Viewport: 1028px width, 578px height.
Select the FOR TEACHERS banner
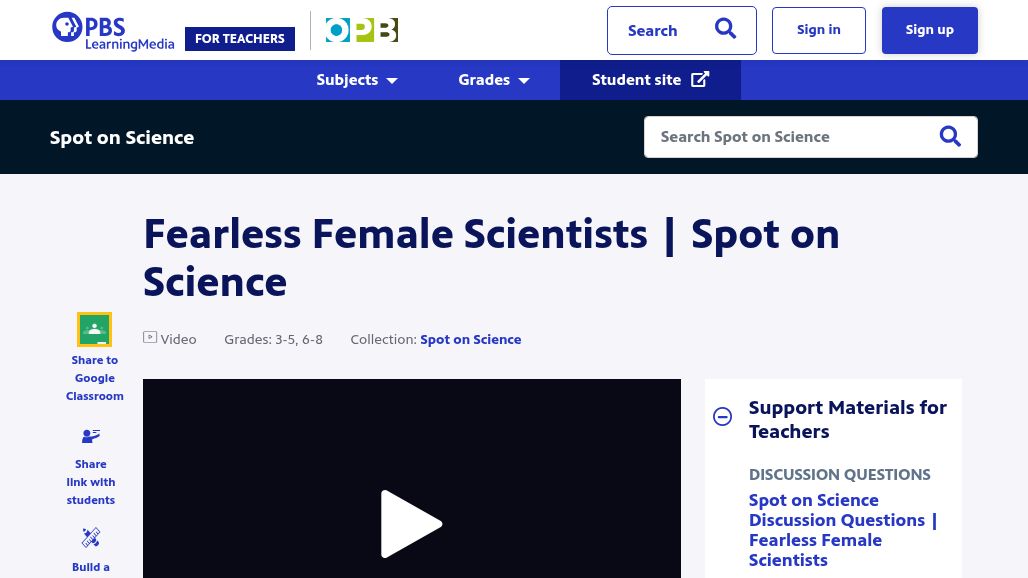click(x=240, y=38)
